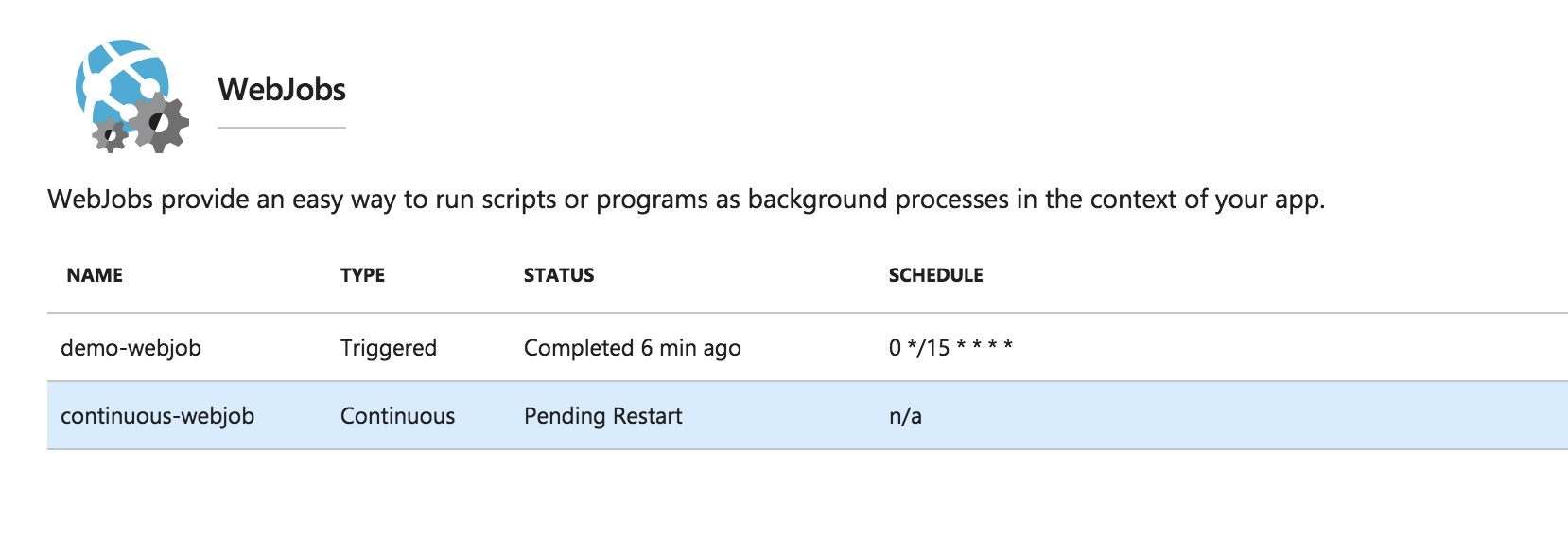Click the Pending Restart status
Viewport: 1568px width, 556px height.
pos(603,416)
